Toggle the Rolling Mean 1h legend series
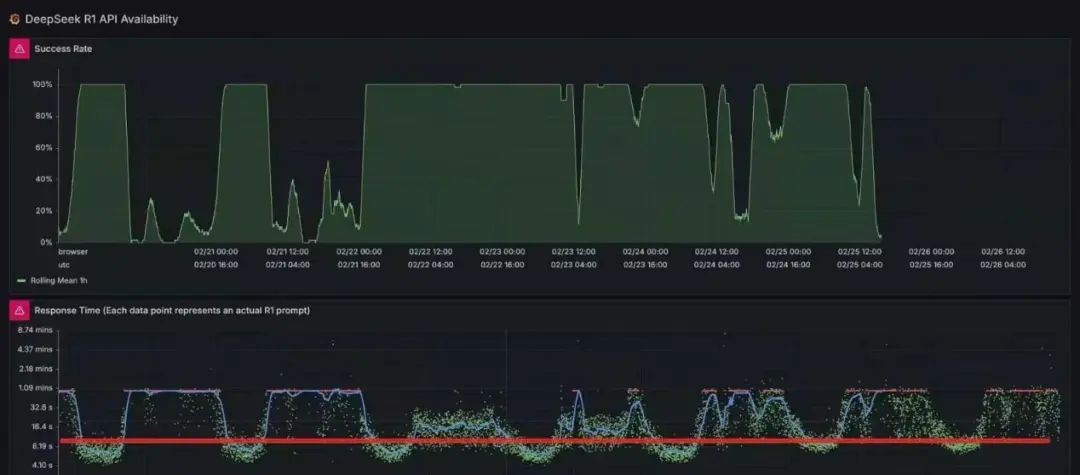This screenshot has width=1080, height=475. point(59,280)
